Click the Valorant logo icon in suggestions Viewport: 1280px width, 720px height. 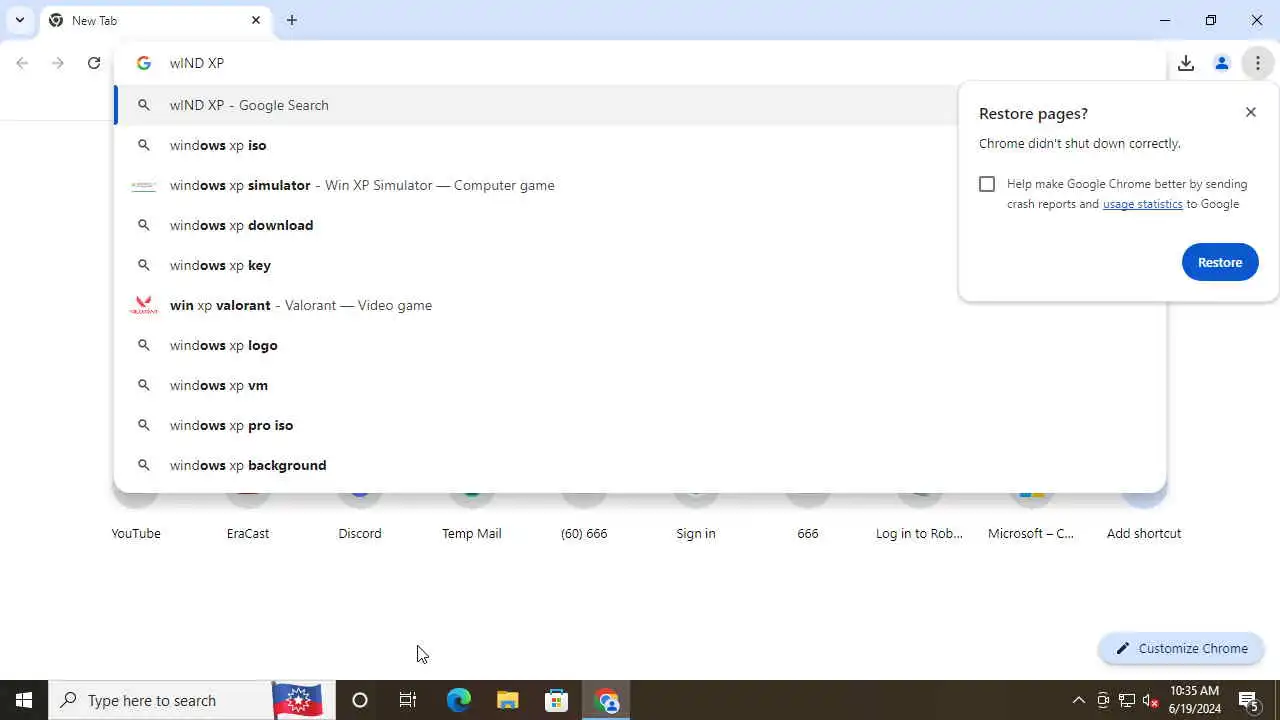pyautogui.click(x=144, y=305)
